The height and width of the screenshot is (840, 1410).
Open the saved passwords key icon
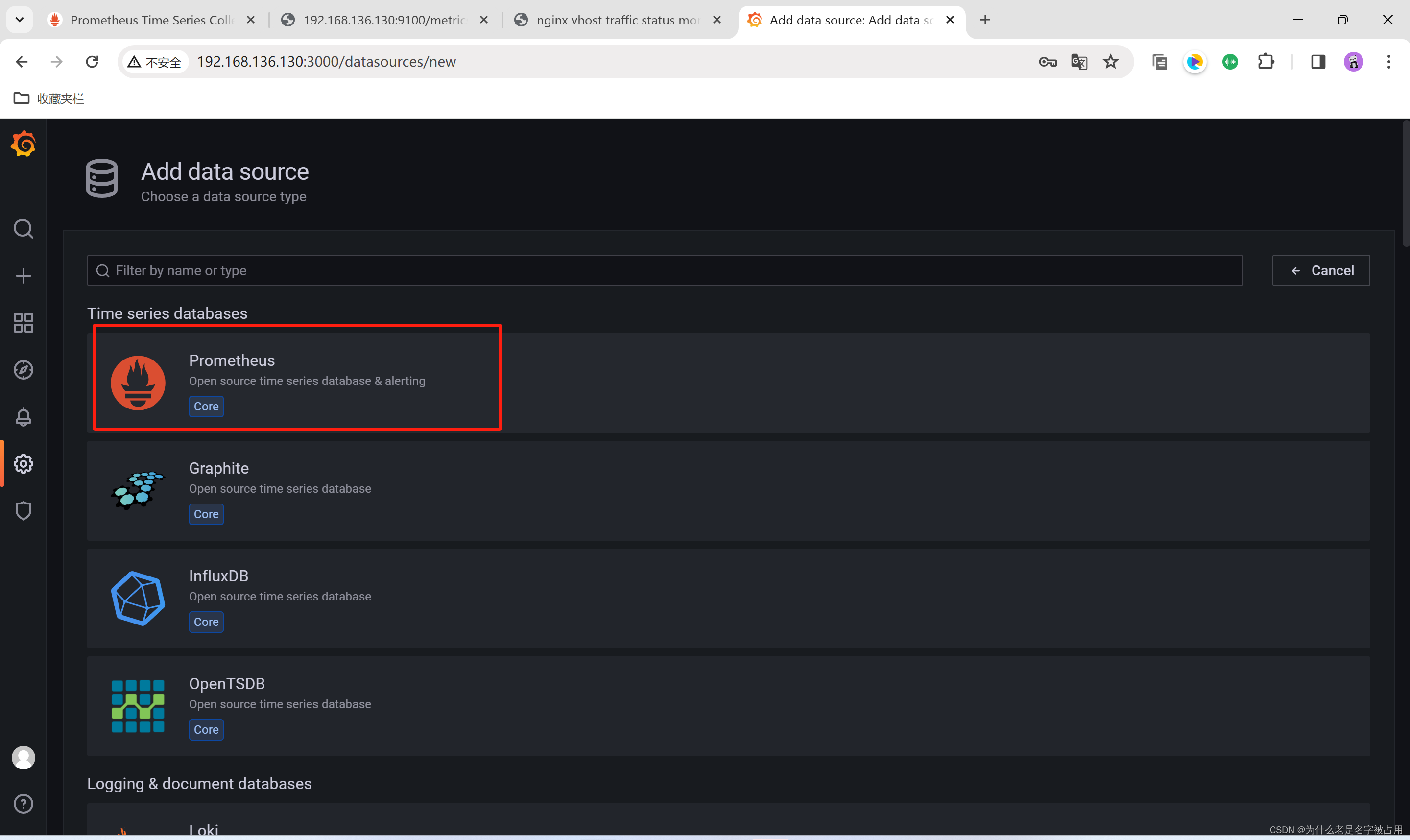[x=1047, y=61]
